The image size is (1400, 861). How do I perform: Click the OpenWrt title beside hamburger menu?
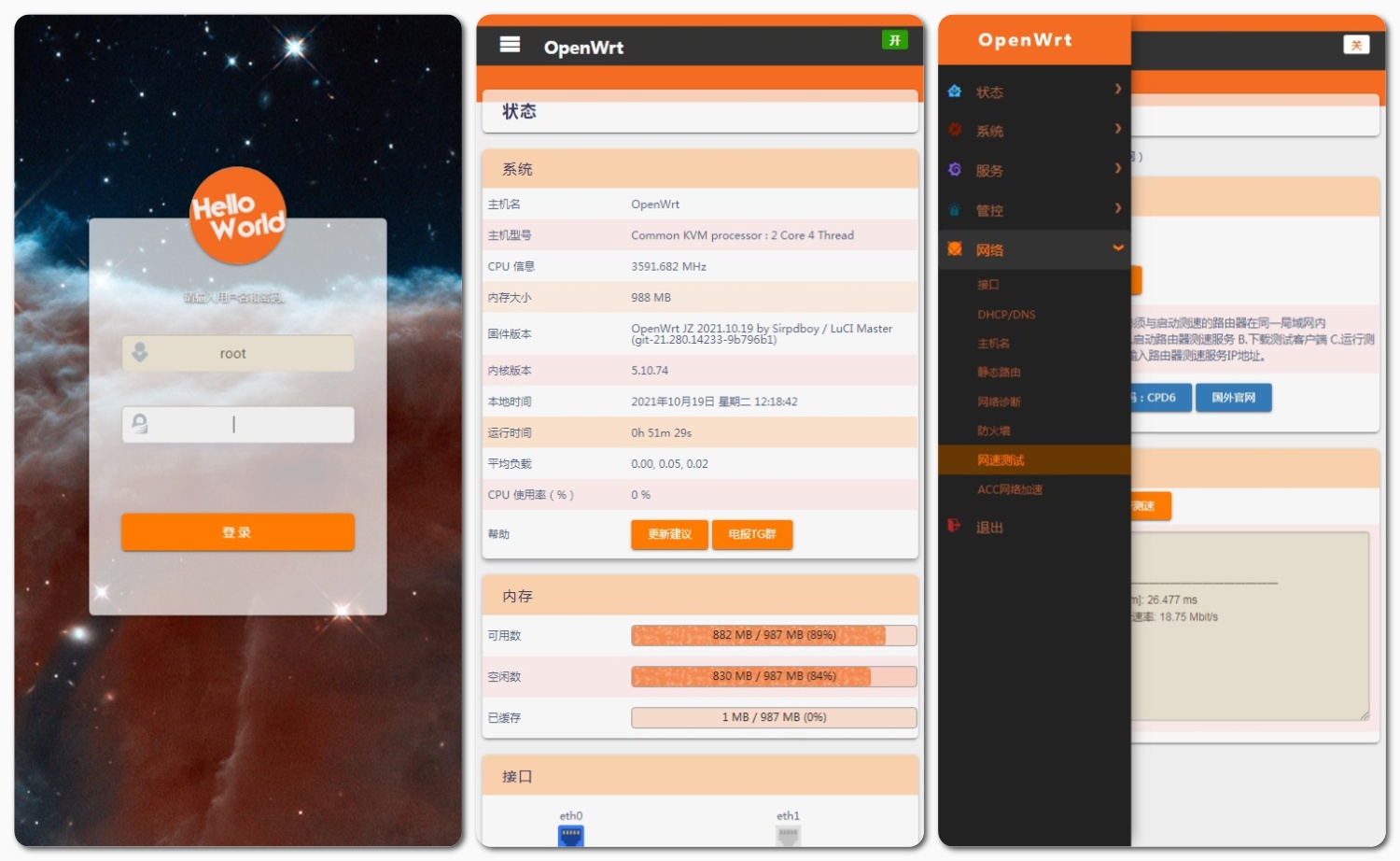[x=583, y=48]
